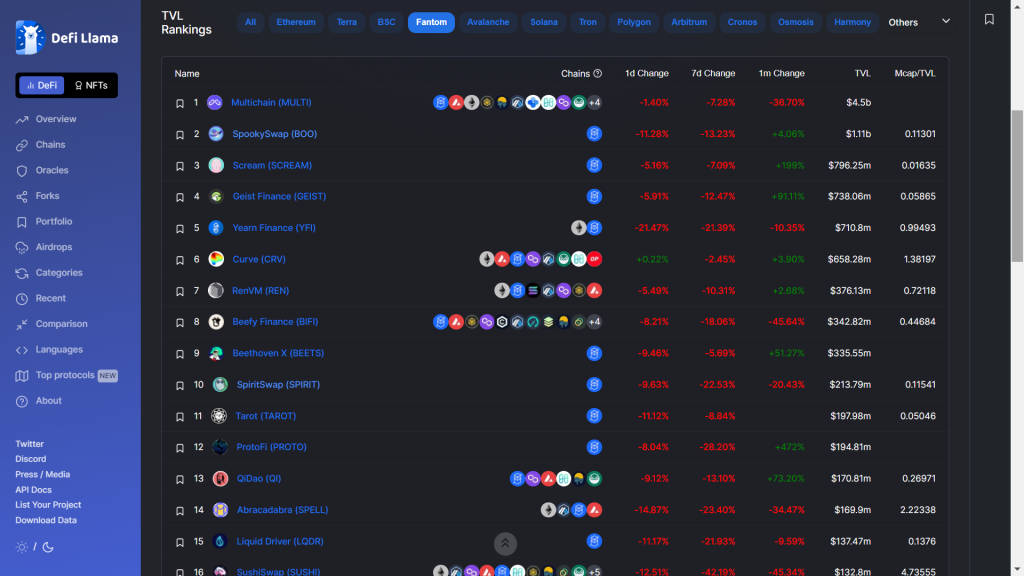Click the Chains column help icon
The height and width of the screenshot is (576, 1024).
pyautogui.click(x=598, y=74)
